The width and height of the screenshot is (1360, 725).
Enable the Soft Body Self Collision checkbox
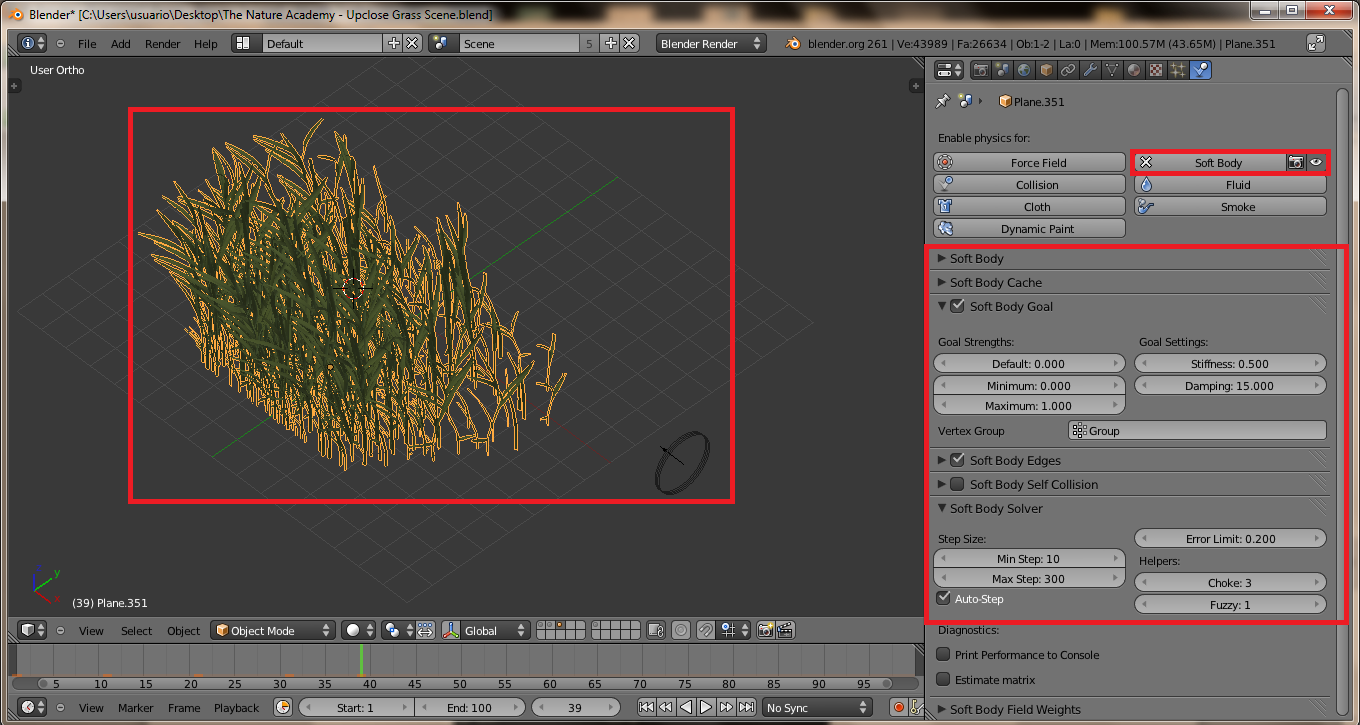(x=957, y=484)
